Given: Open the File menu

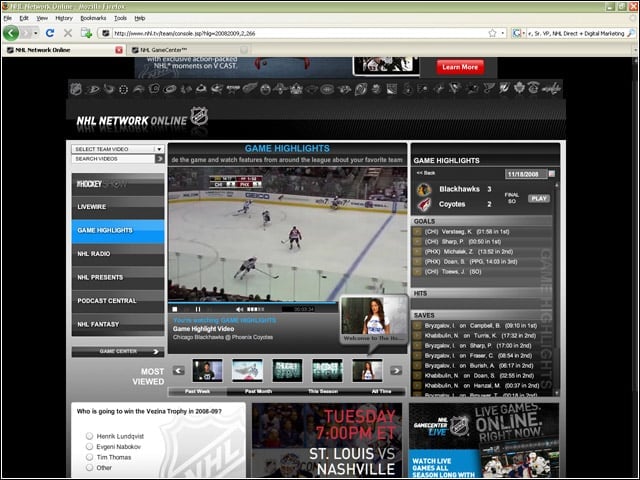Looking at the screenshot, I should pyautogui.click(x=7, y=18).
